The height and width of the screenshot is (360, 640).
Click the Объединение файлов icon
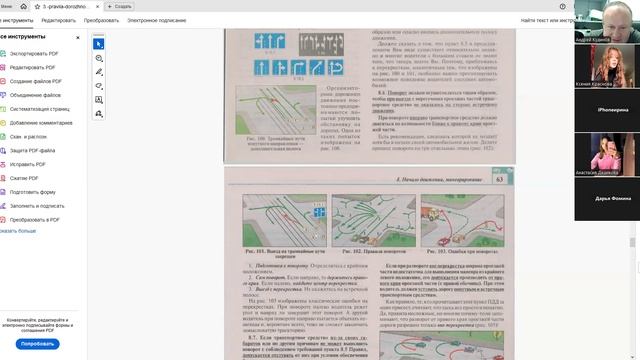click(3, 95)
